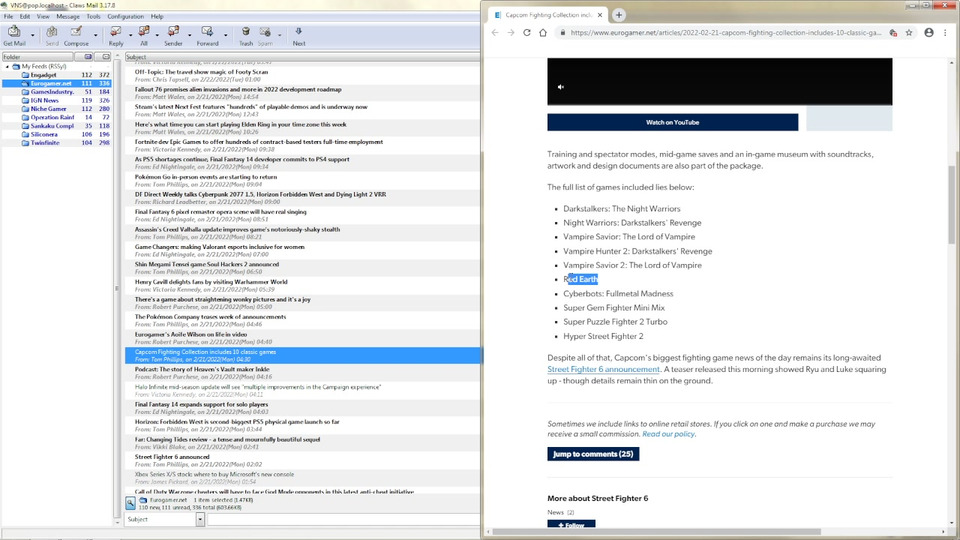Screen dimensions: 960x540
Task: Click the blocked cookies icon in address bar
Action: click(893, 32)
